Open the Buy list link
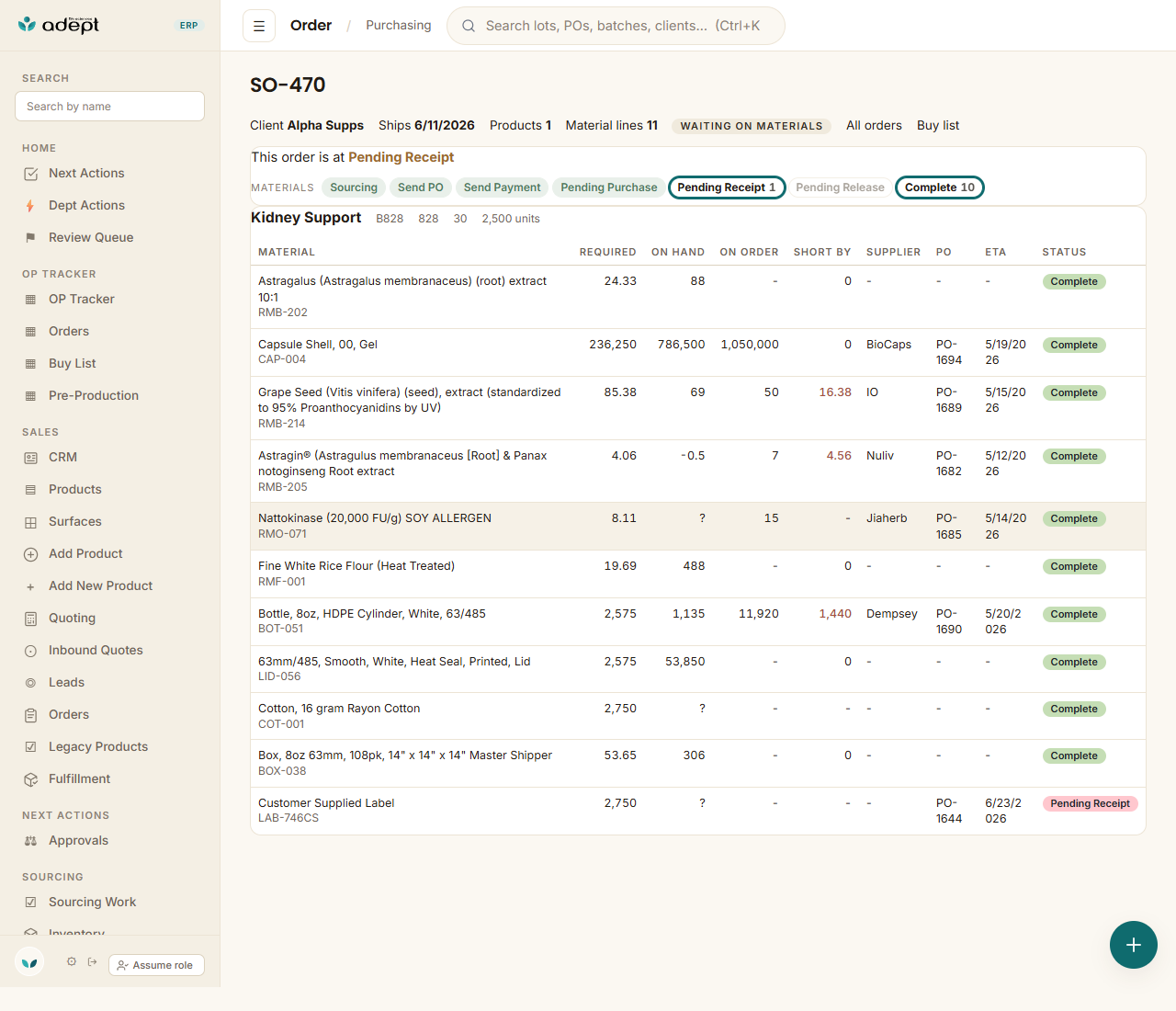The height and width of the screenshot is (1011, 1176). tap(938, 126)
